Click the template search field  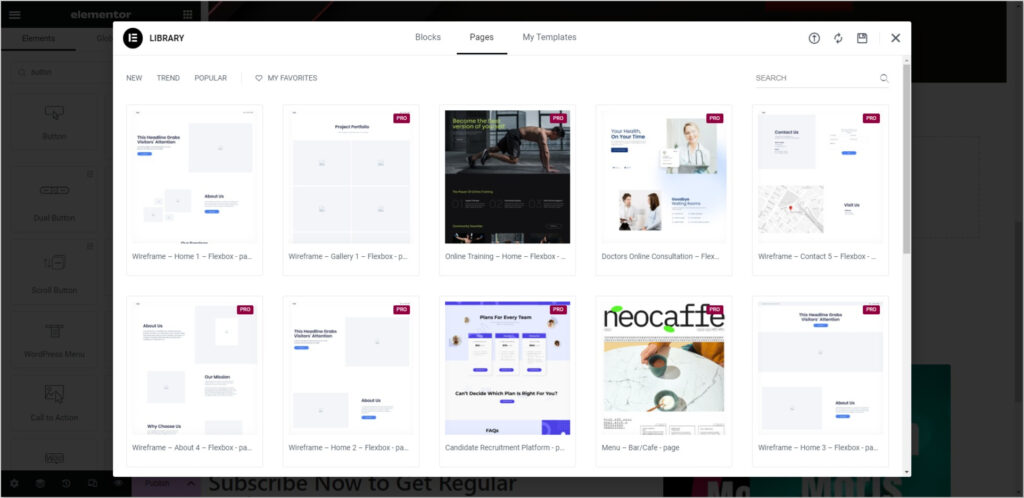(822, 78)
